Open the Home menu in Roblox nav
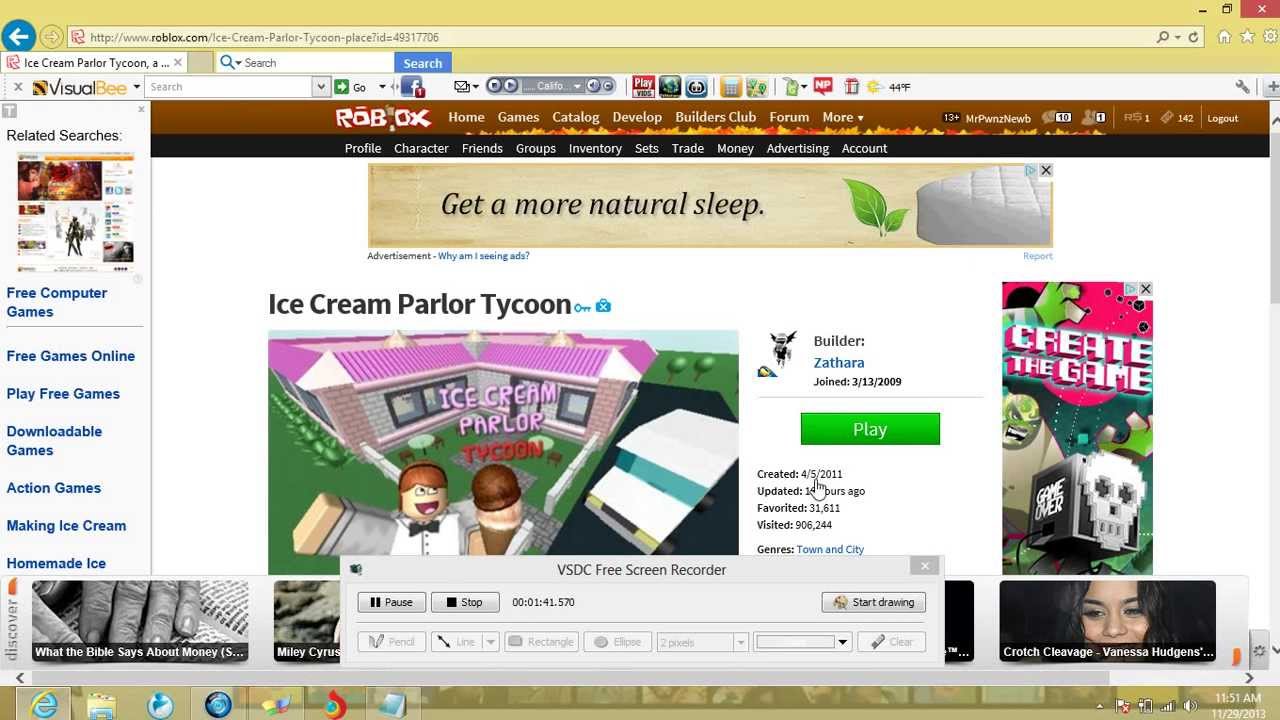This screenshot has width=1280, height=720. [466, 118]
